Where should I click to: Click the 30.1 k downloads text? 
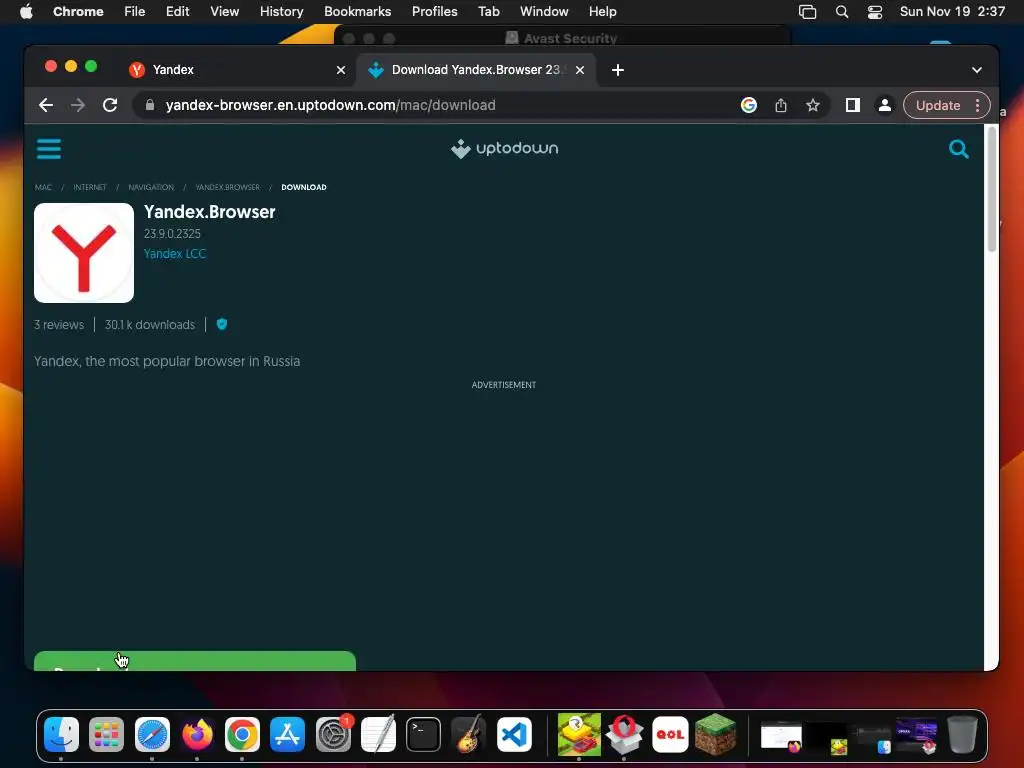pos(150,325)
